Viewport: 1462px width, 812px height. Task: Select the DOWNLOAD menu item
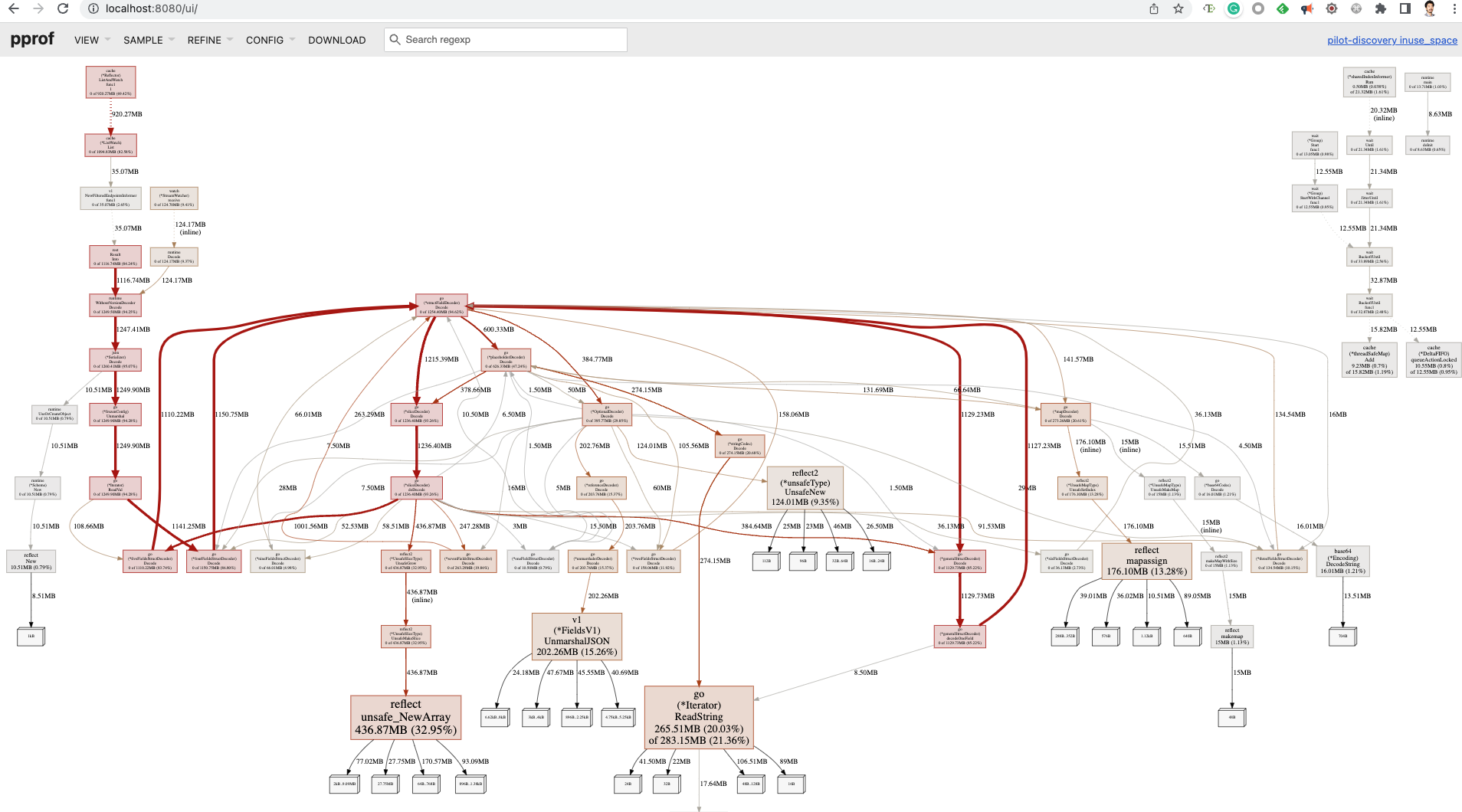(x=336, y=39)
